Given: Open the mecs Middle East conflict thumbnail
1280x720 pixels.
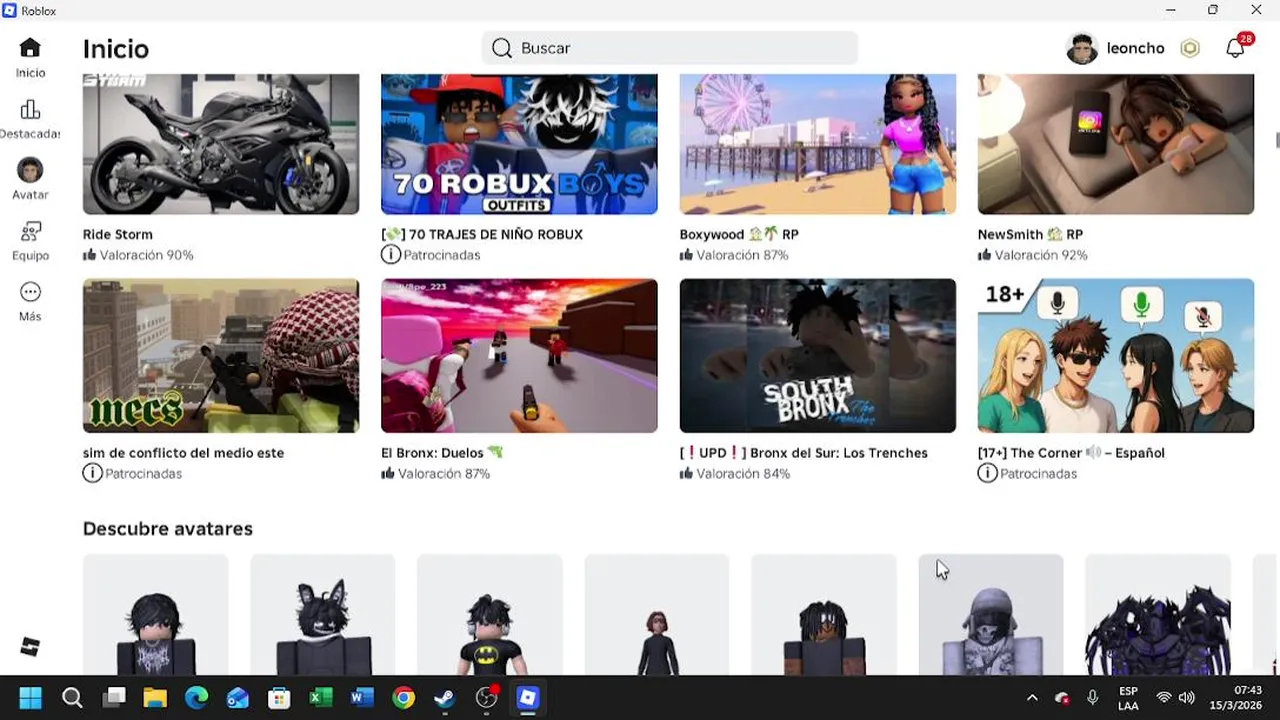Looking at the screenshot, I should coord(221,356).
